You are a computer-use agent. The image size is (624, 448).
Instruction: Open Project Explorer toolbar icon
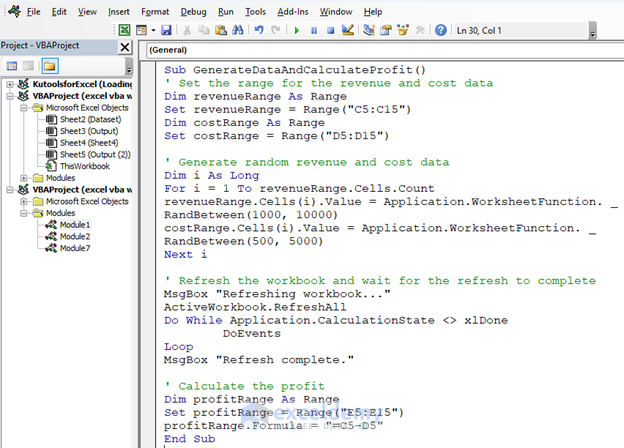coord(369,30)
